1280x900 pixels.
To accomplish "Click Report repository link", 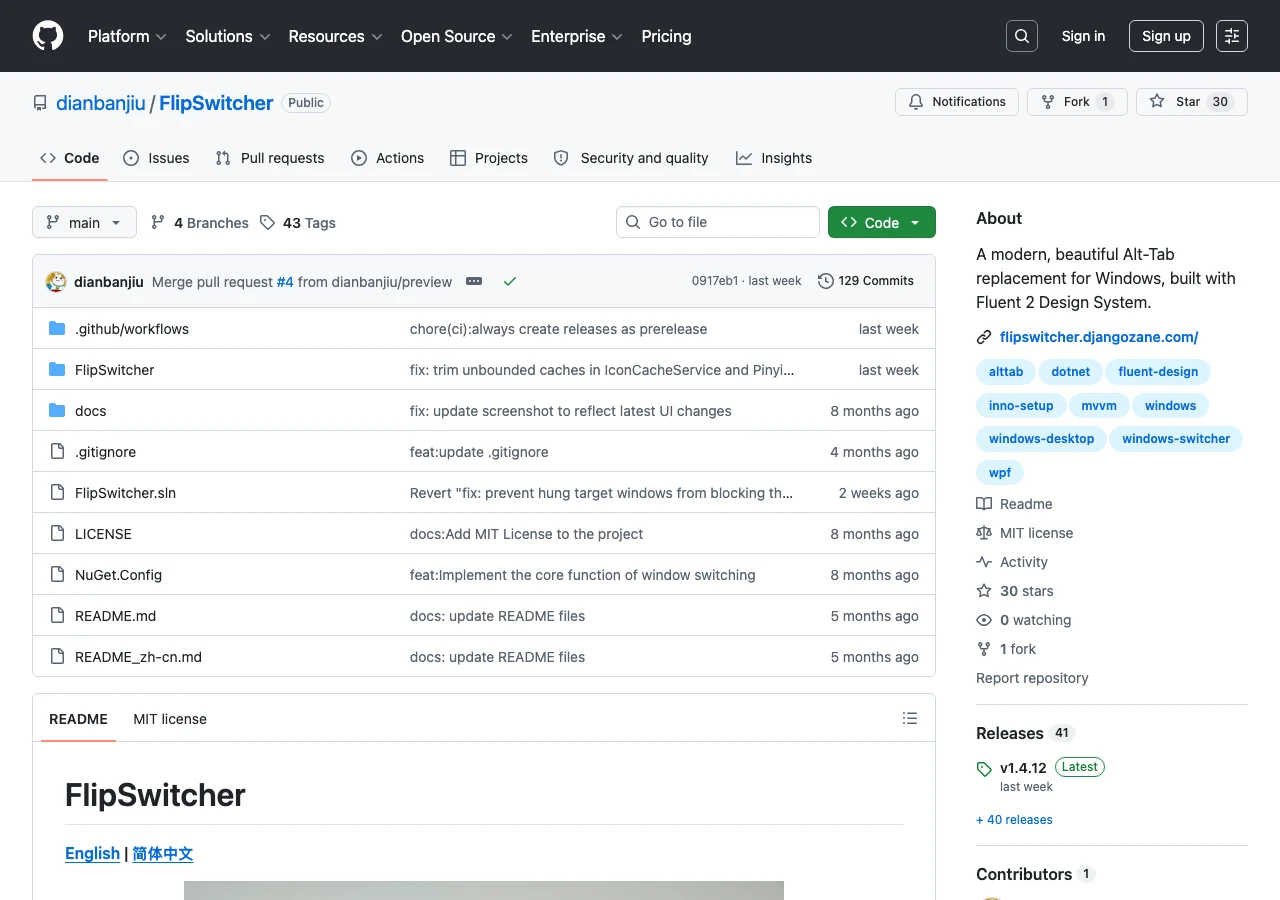I will [1032, 678].
